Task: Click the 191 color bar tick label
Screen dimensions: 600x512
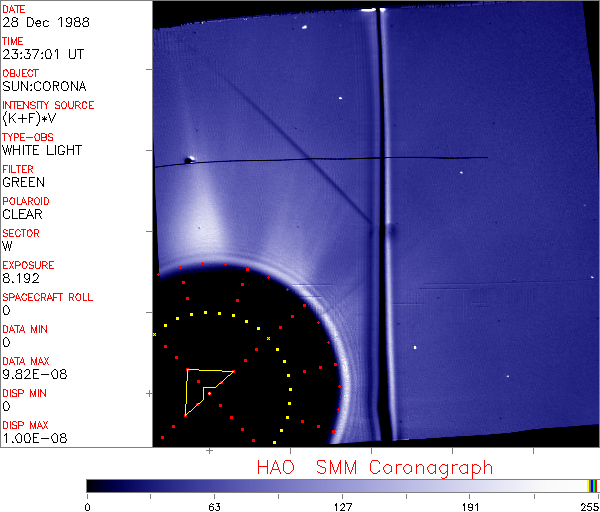Action: click(470, 507)
